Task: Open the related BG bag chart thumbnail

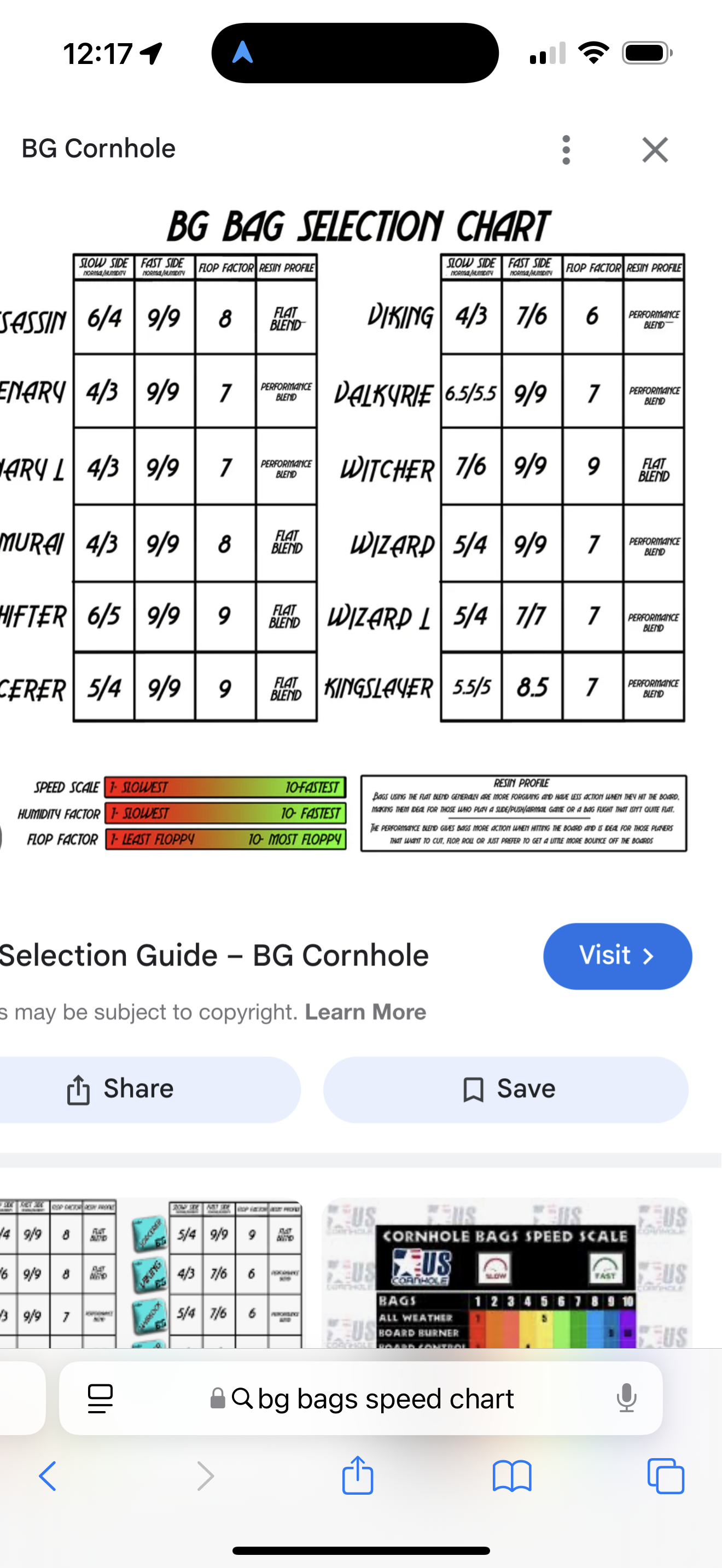Action: [150, 1273]
